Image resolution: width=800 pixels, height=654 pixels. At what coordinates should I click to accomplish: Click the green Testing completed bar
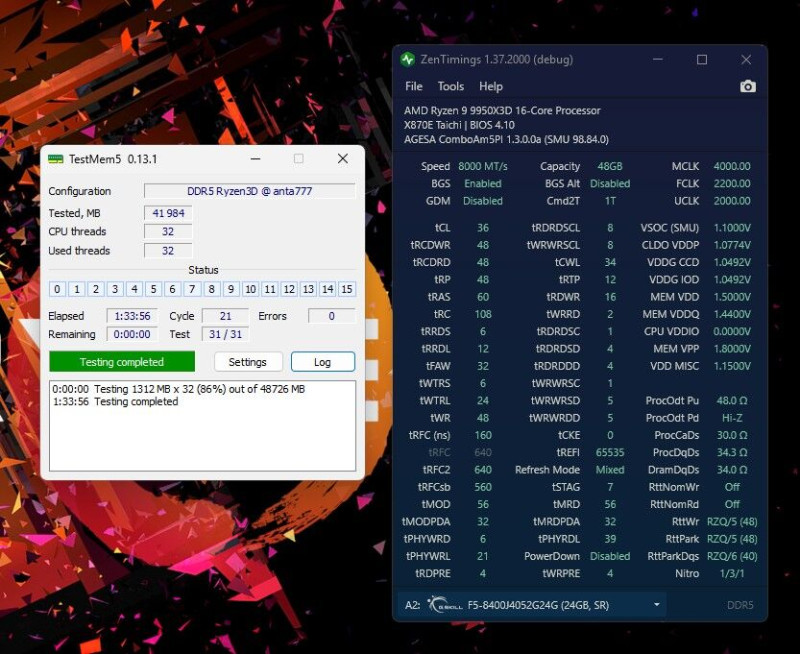(122, 362)
